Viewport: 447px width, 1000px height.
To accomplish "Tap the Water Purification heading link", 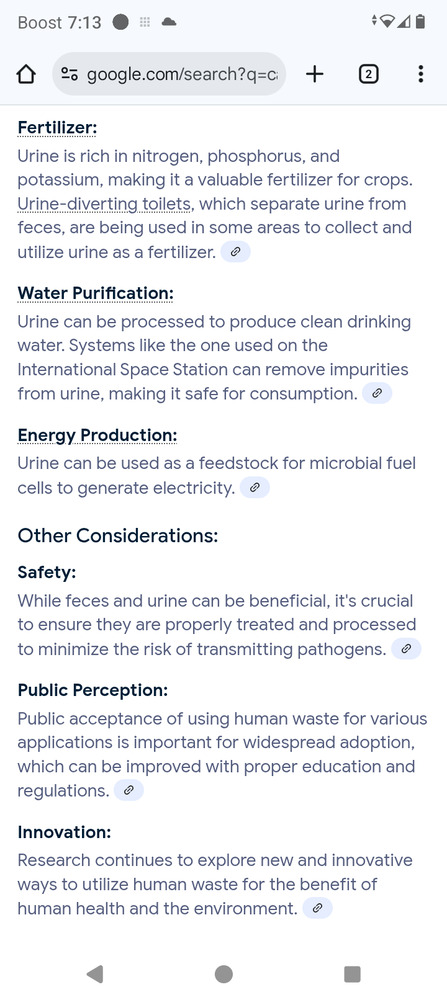I will pos(96,293).
